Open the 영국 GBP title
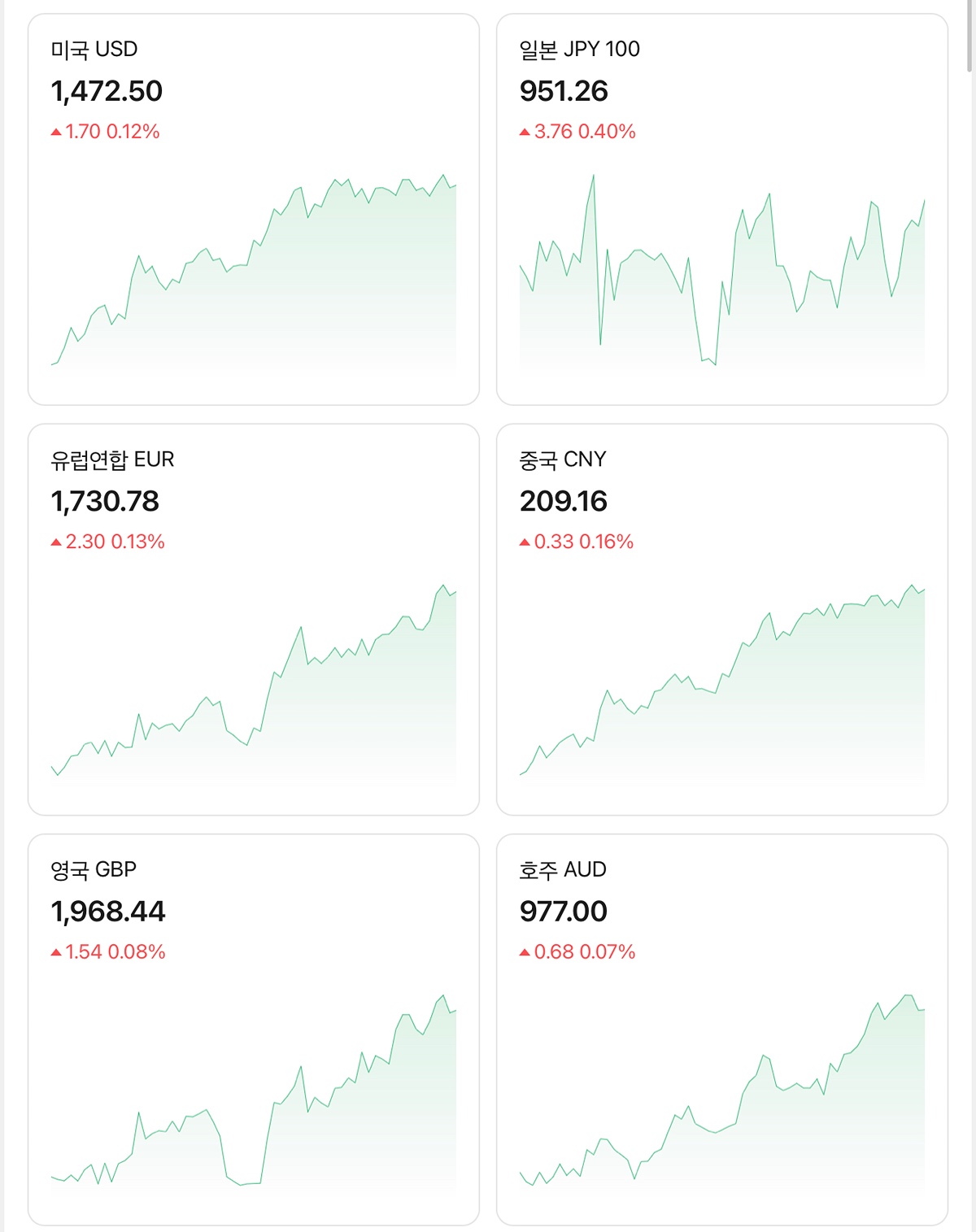Viewport: 976px width, 1232px height. [x=94, y=870]
